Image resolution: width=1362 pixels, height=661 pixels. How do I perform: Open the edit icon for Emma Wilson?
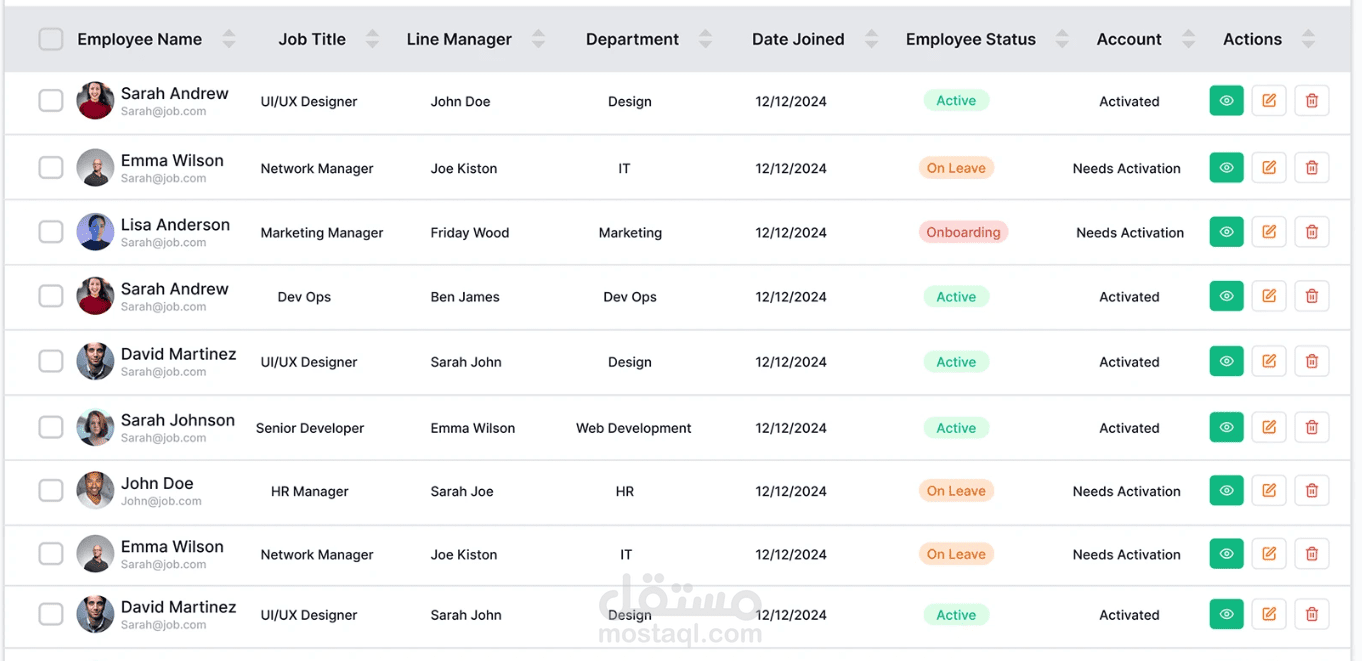(x=1269, y=167)
